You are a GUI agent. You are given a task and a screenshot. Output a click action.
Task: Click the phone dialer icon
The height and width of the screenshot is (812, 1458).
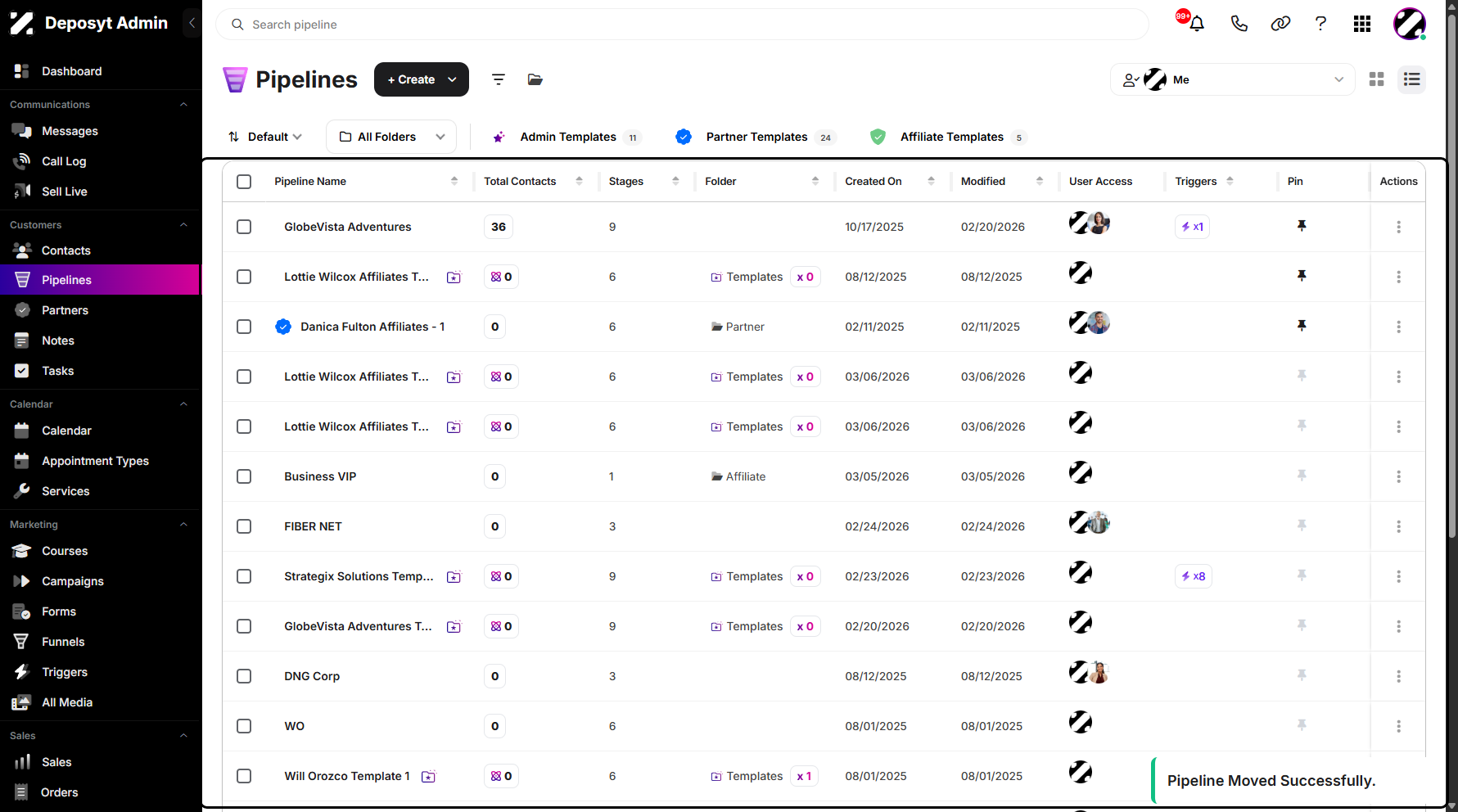pos(1239,24)
